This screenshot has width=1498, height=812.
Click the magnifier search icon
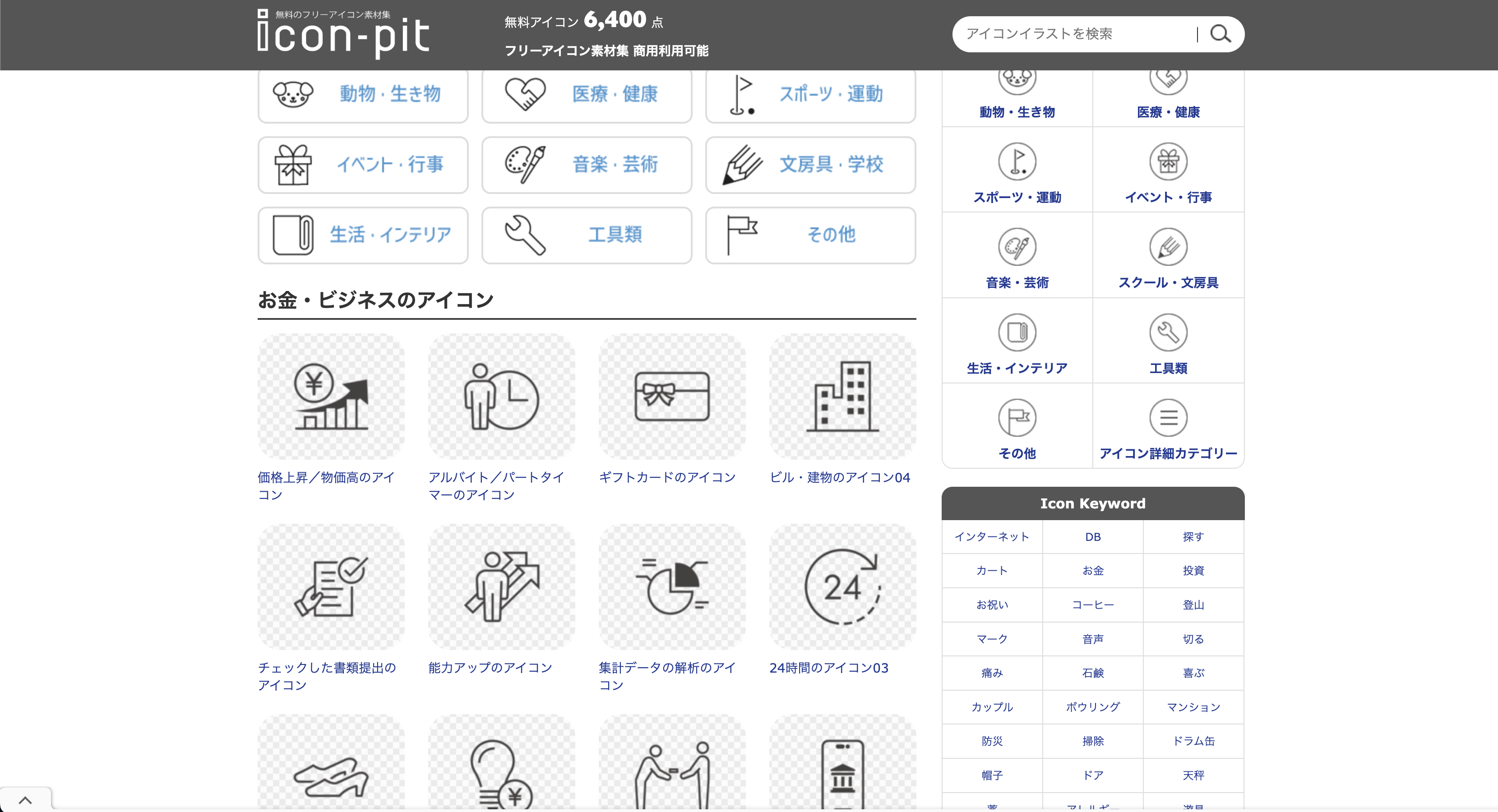point(1220,34)
